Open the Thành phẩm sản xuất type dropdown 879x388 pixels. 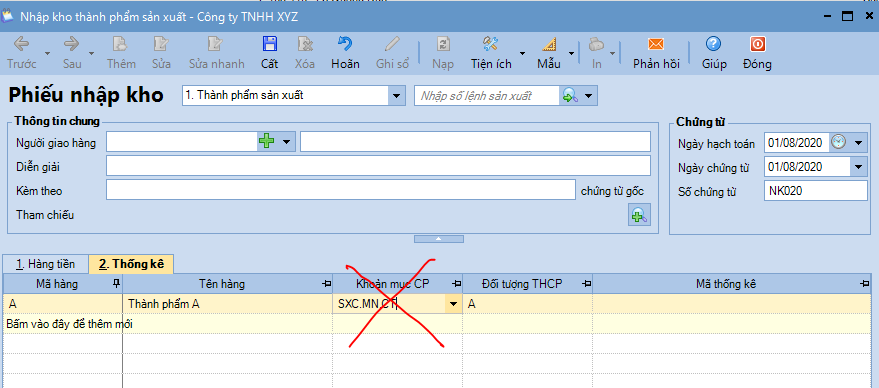click(x=397, y=96)
